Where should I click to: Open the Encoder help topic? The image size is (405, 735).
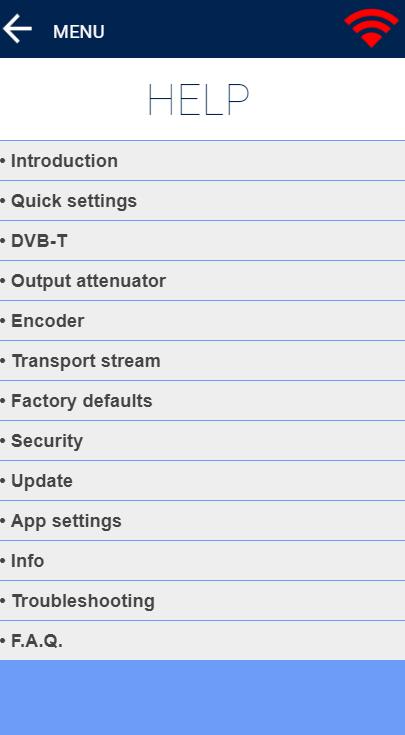click(x=202, y=321)
